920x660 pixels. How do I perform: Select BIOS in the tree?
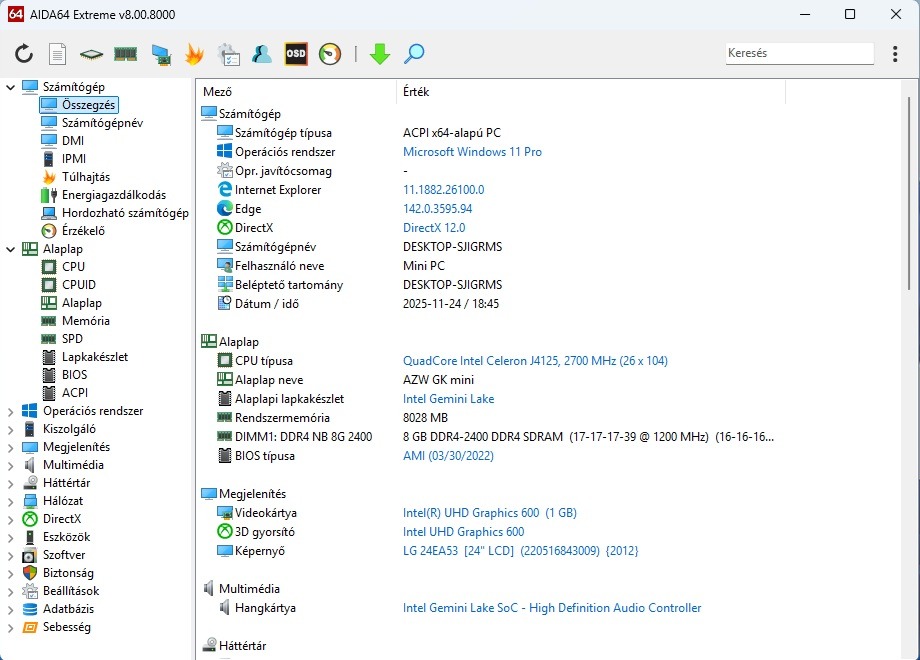pyautogui.click(x=65, y=375)
